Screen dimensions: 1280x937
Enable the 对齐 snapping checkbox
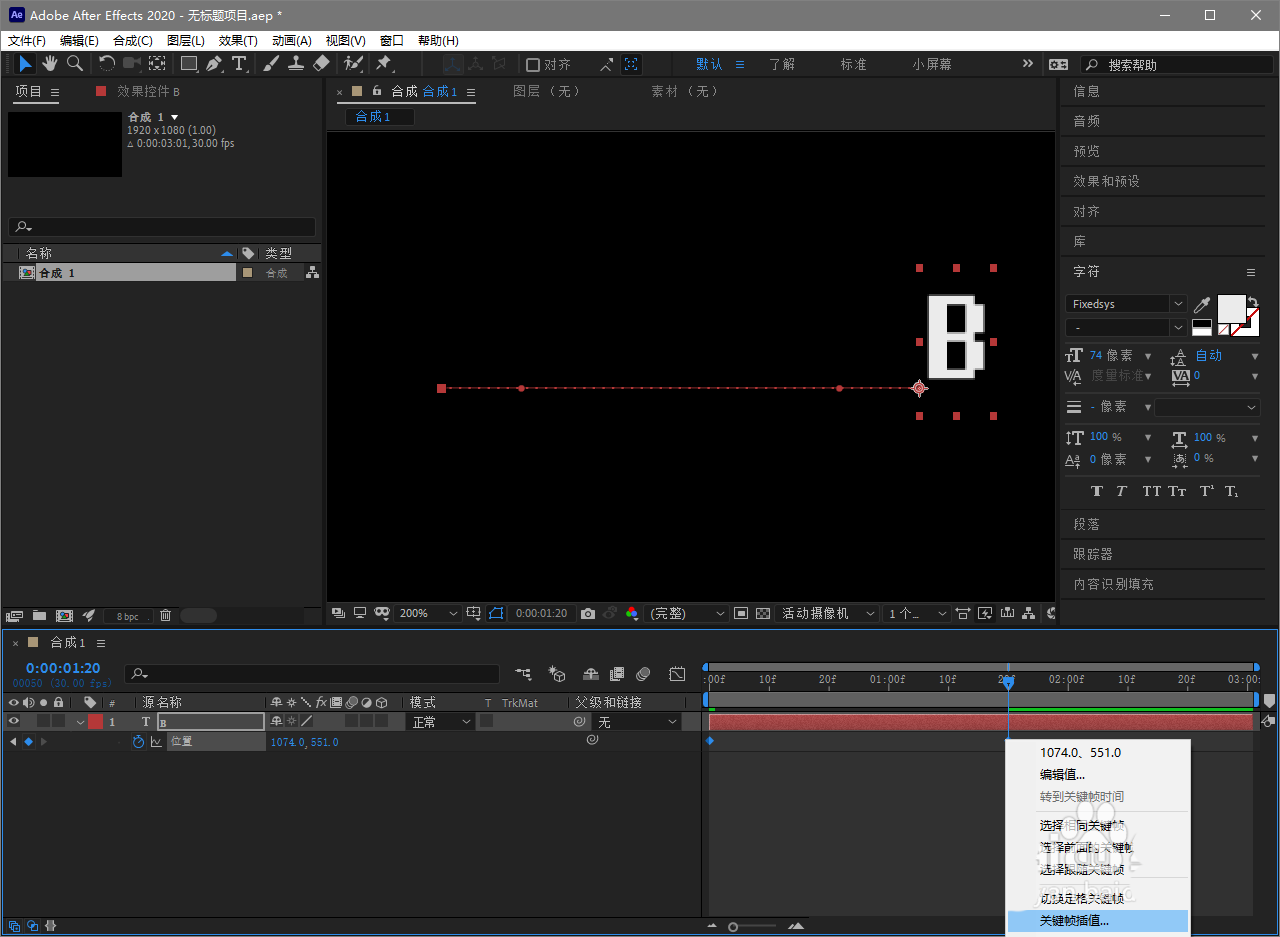point(533,65)
